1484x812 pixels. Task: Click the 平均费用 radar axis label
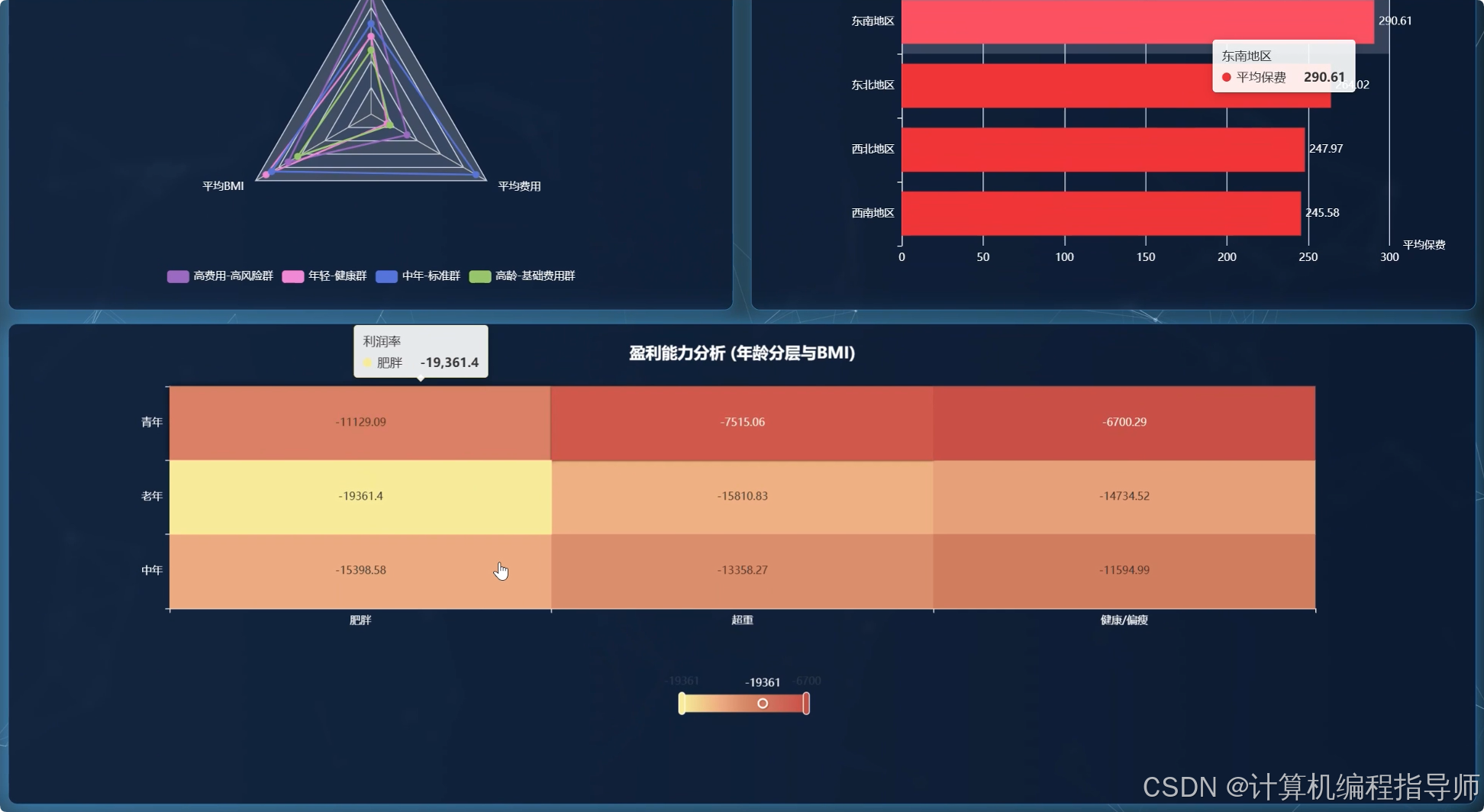pyautogui.click(x=519, y=186)
